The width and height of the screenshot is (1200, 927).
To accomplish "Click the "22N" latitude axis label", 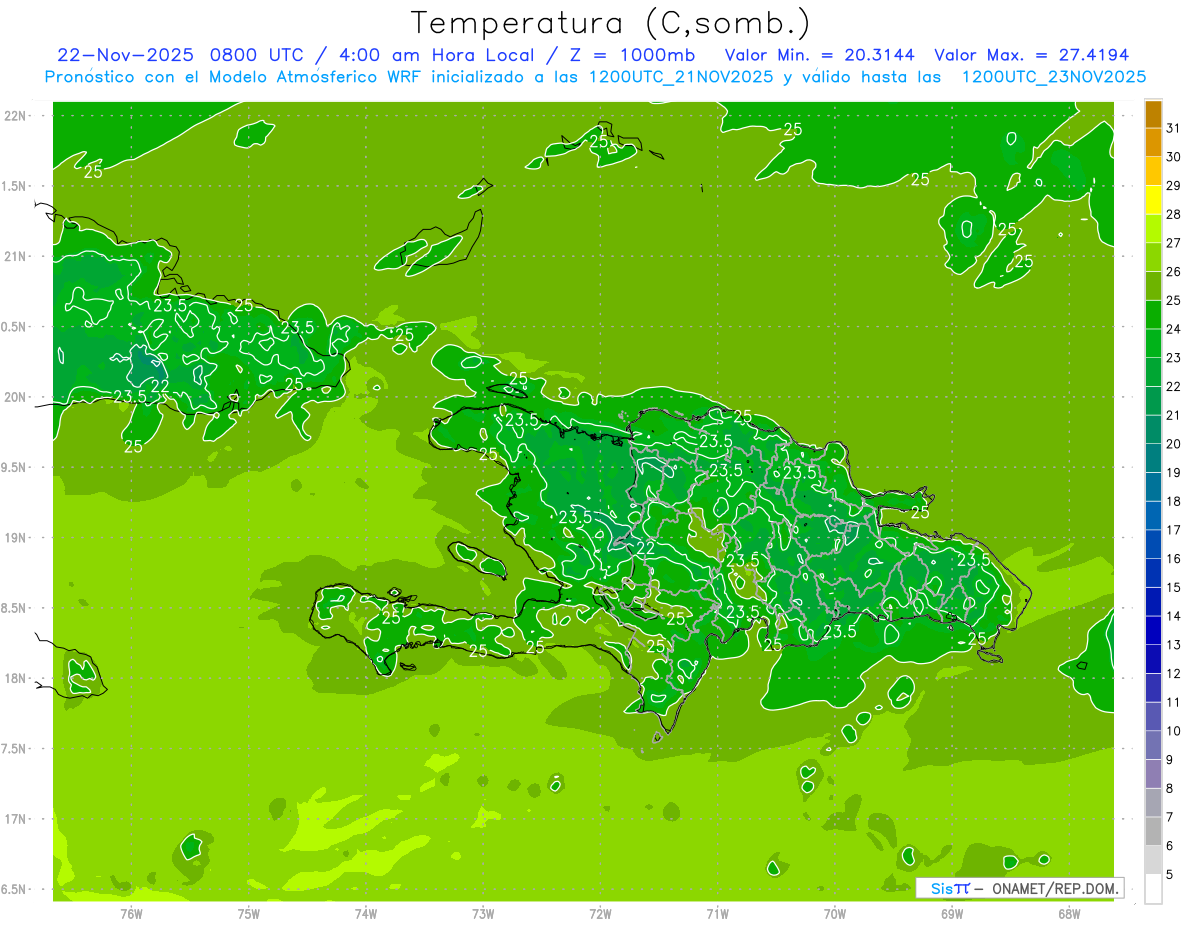I will click(x=16, y=116).
